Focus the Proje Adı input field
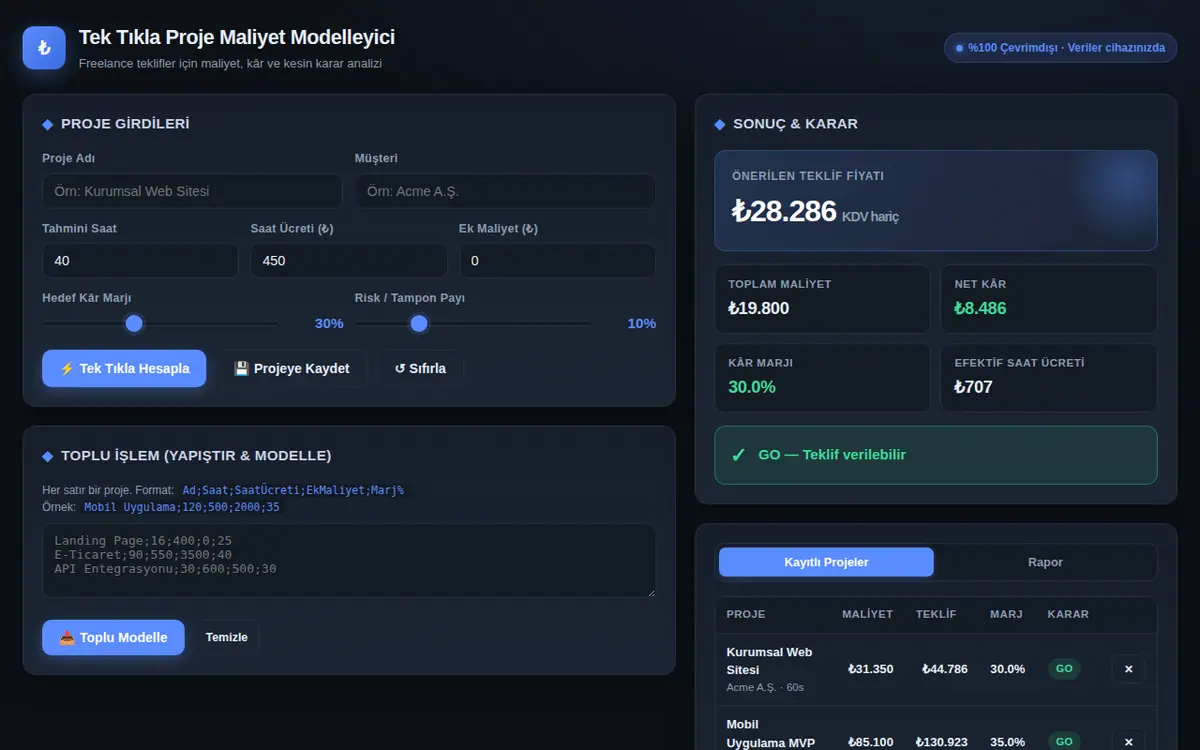The width and height of the screenshot is (1200, 750). coord(192,191)
